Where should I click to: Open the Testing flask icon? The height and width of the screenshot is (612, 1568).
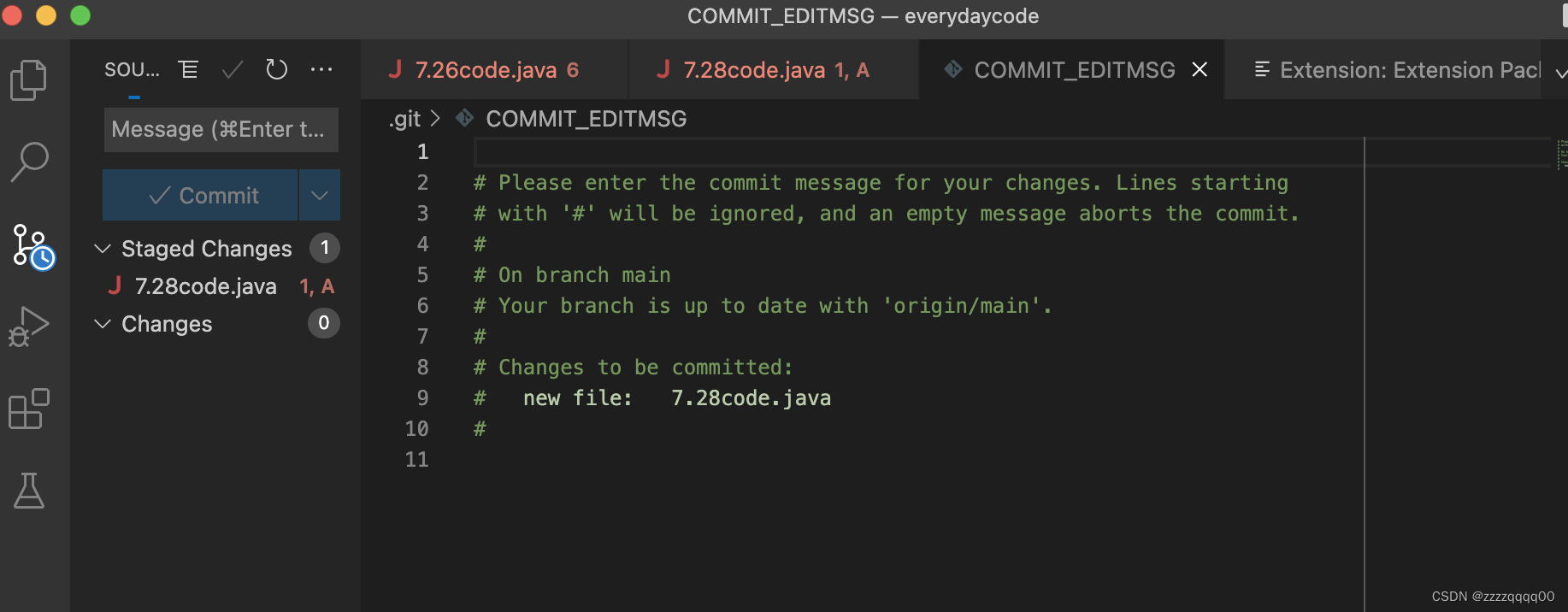tap(29, 491)
